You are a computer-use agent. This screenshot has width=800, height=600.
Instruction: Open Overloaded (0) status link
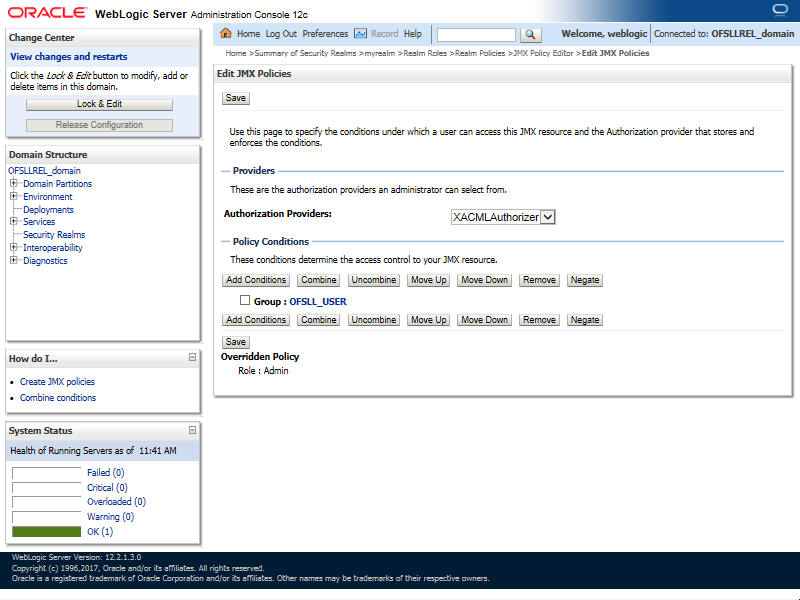click(116, 502)
